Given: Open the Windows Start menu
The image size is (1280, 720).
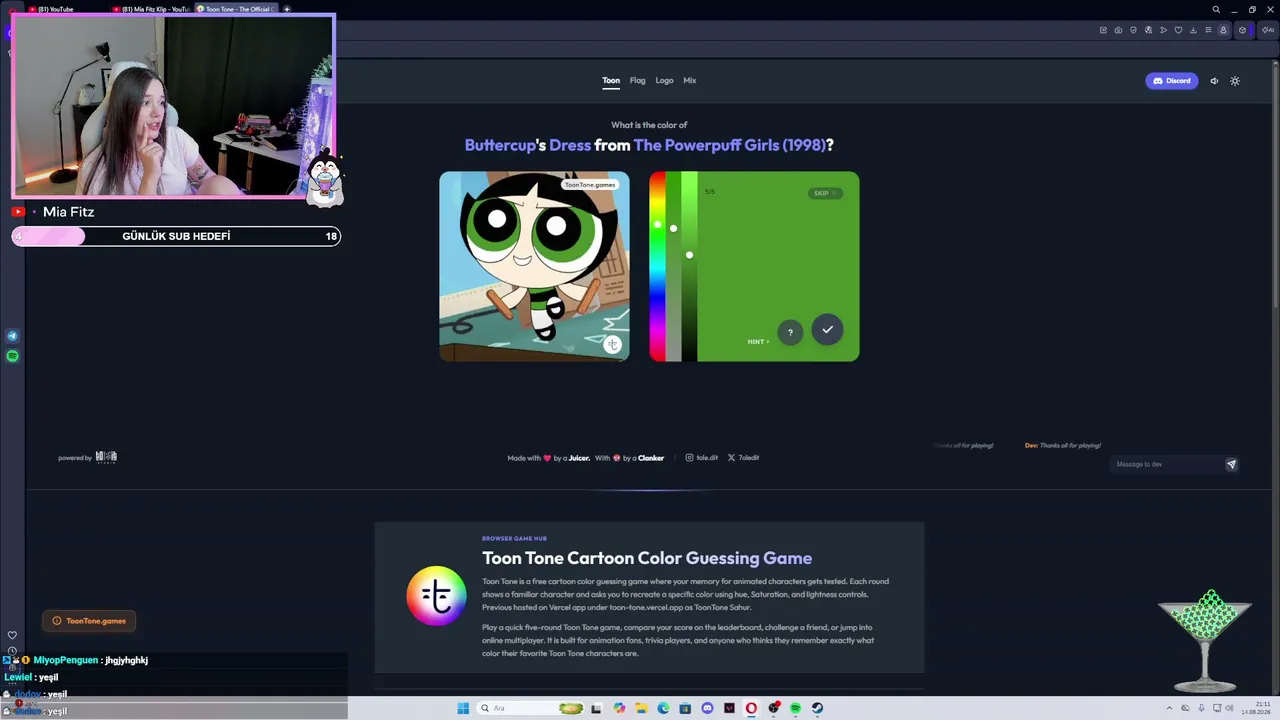Looking at the screenshot, I should [463, 708].
